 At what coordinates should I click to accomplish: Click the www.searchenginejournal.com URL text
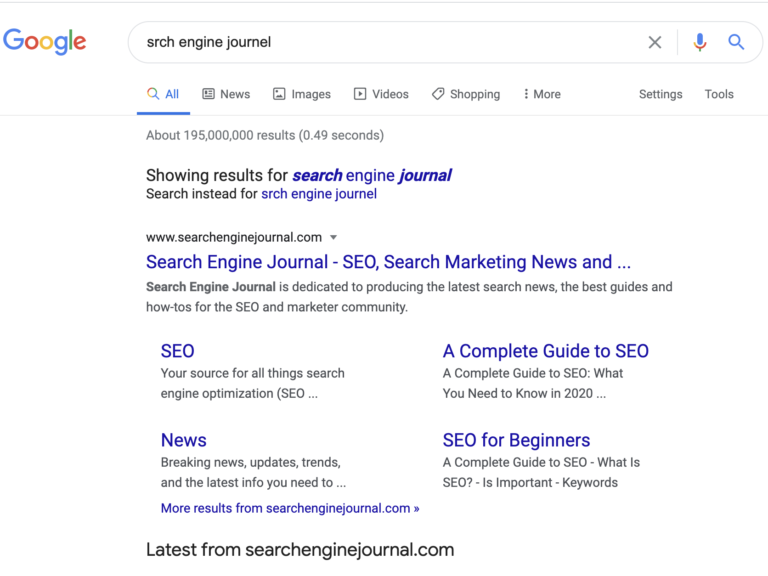234,238
